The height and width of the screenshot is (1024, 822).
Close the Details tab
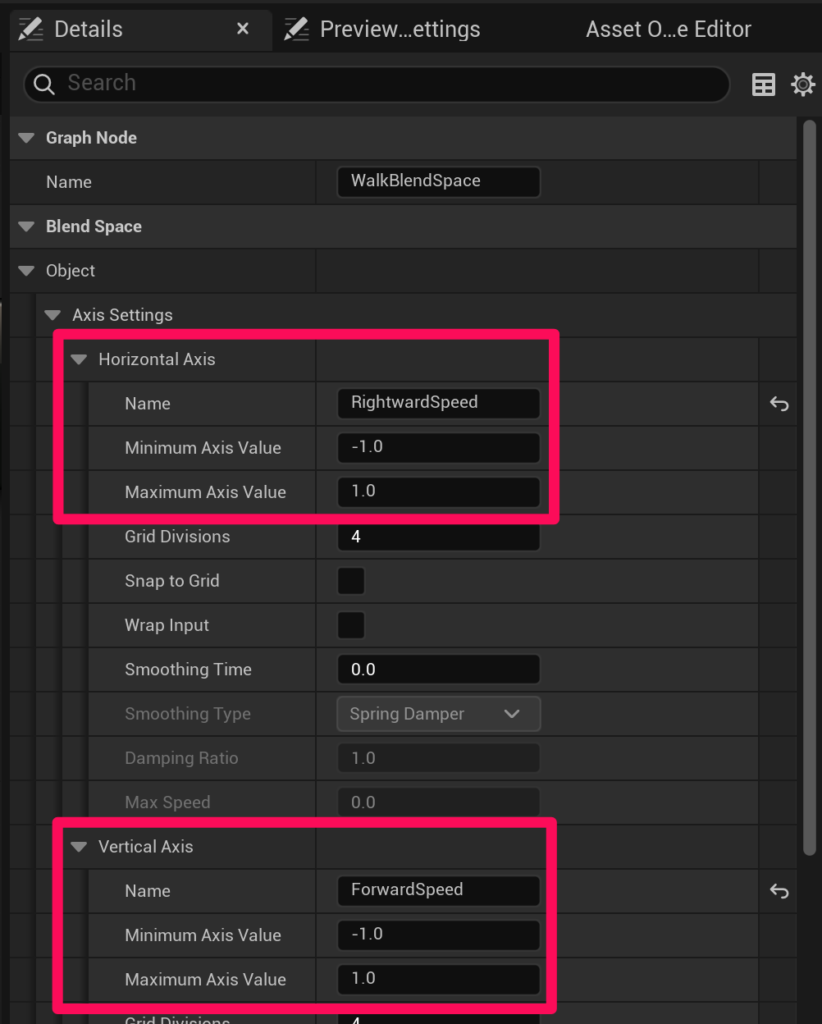coord(243,30)
